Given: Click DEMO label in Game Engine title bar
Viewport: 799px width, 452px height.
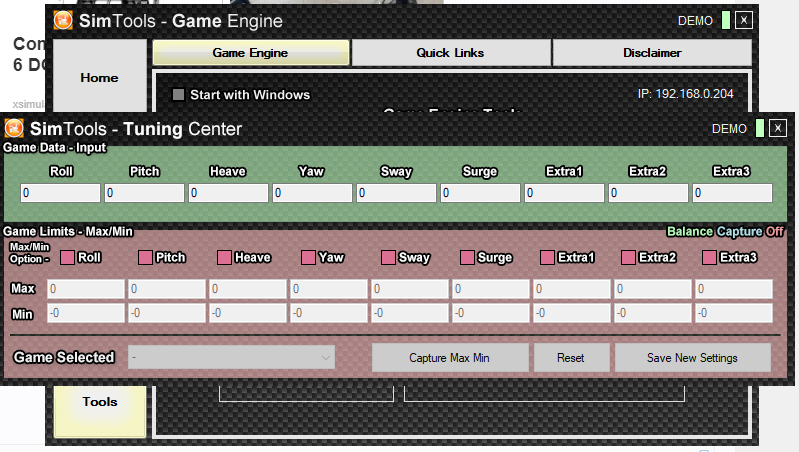Looking at the screenshot, I should (x=695, y=21).
